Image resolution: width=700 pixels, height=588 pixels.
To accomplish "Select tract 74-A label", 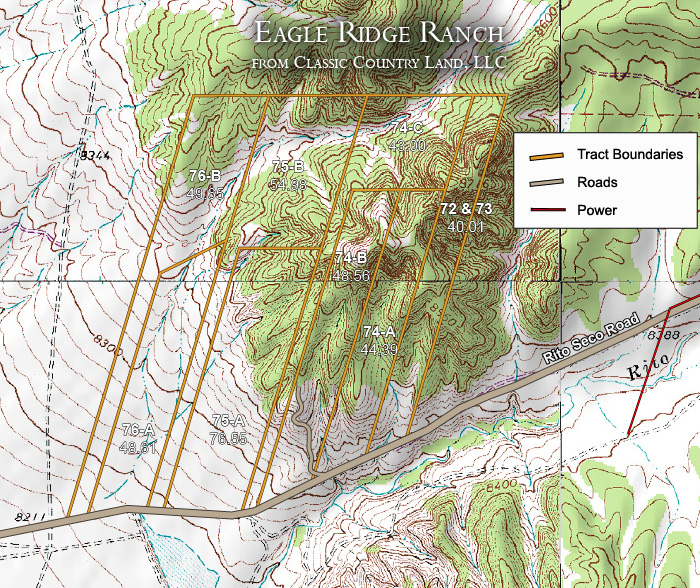I will point(380,331).
